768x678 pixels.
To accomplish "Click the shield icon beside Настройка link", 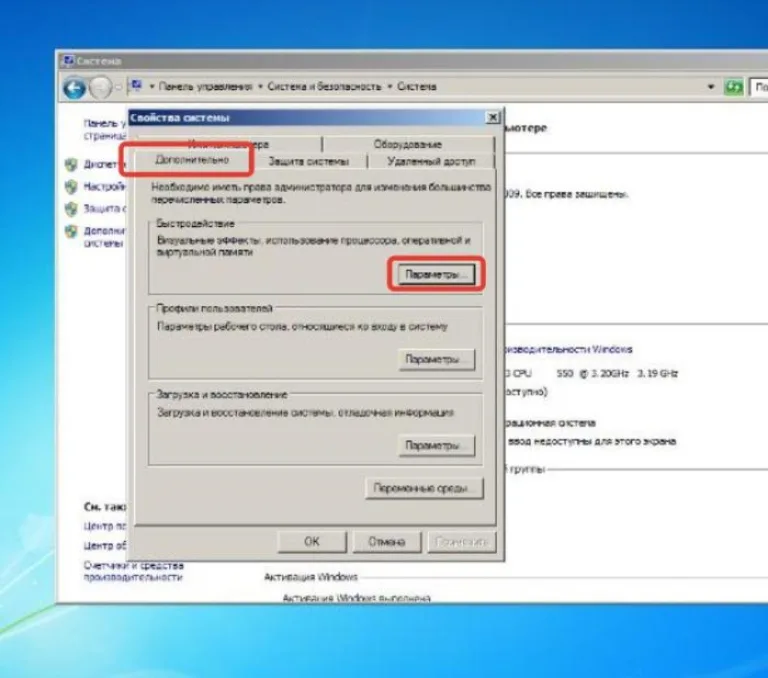I will [x=72, y=187].
